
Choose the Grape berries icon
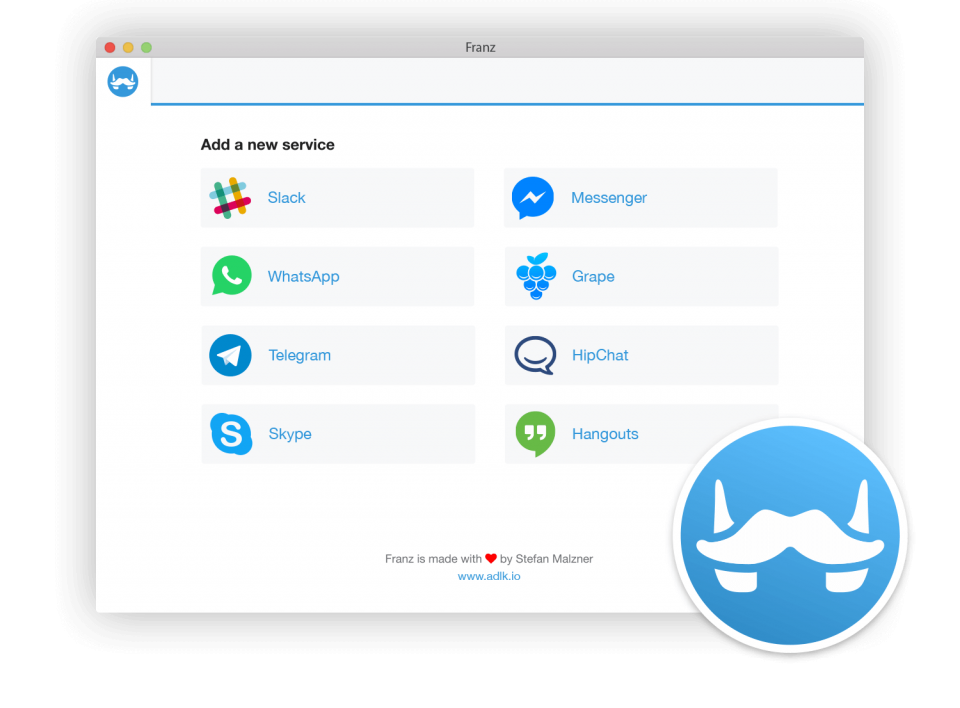pyautogui.click(x=536, y=277)
